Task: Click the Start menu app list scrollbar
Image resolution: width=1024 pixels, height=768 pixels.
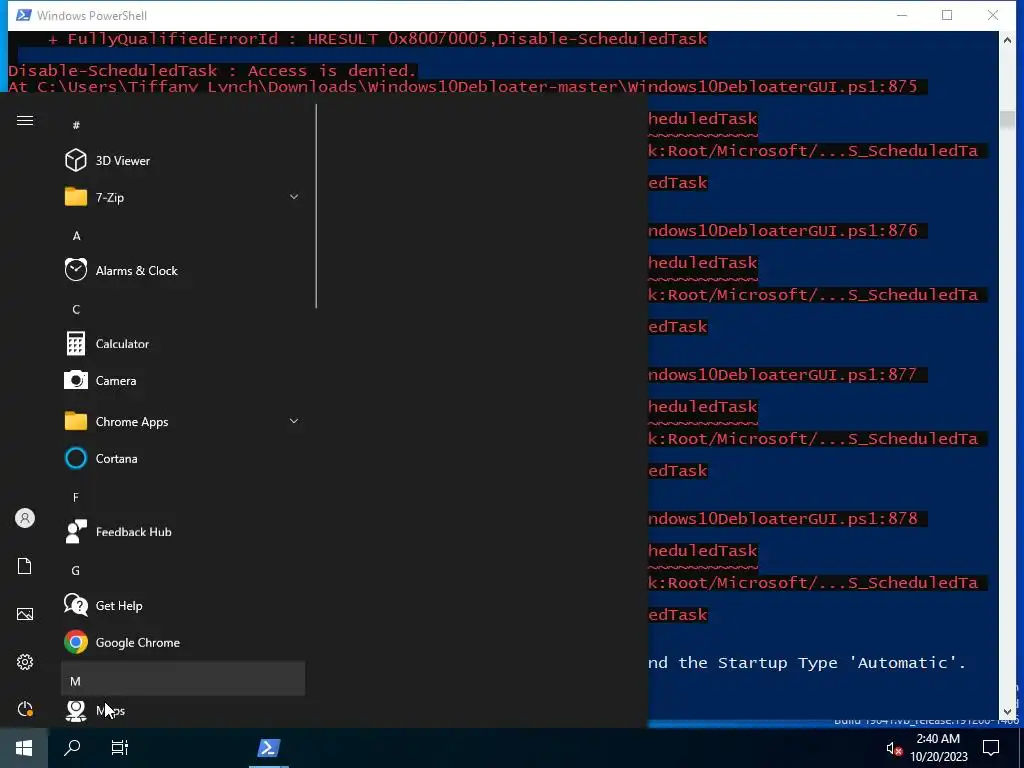Action: tap(316, 206)
